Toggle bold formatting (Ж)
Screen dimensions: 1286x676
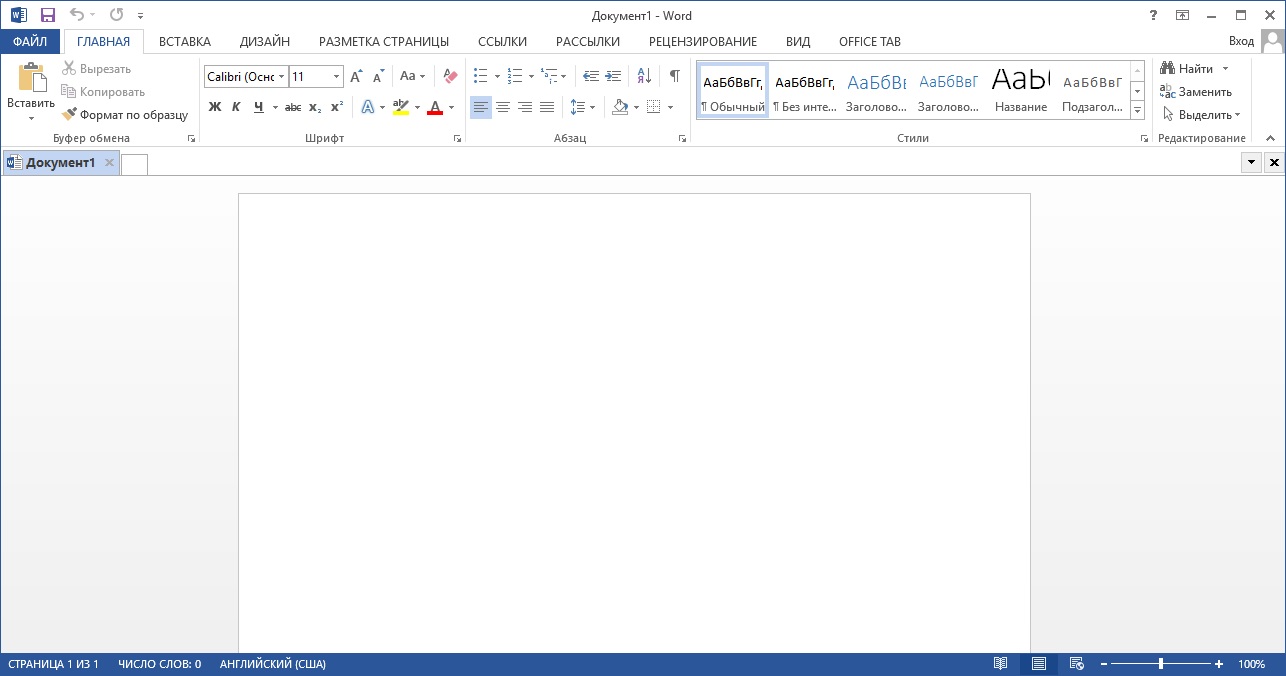click(214, 107)
